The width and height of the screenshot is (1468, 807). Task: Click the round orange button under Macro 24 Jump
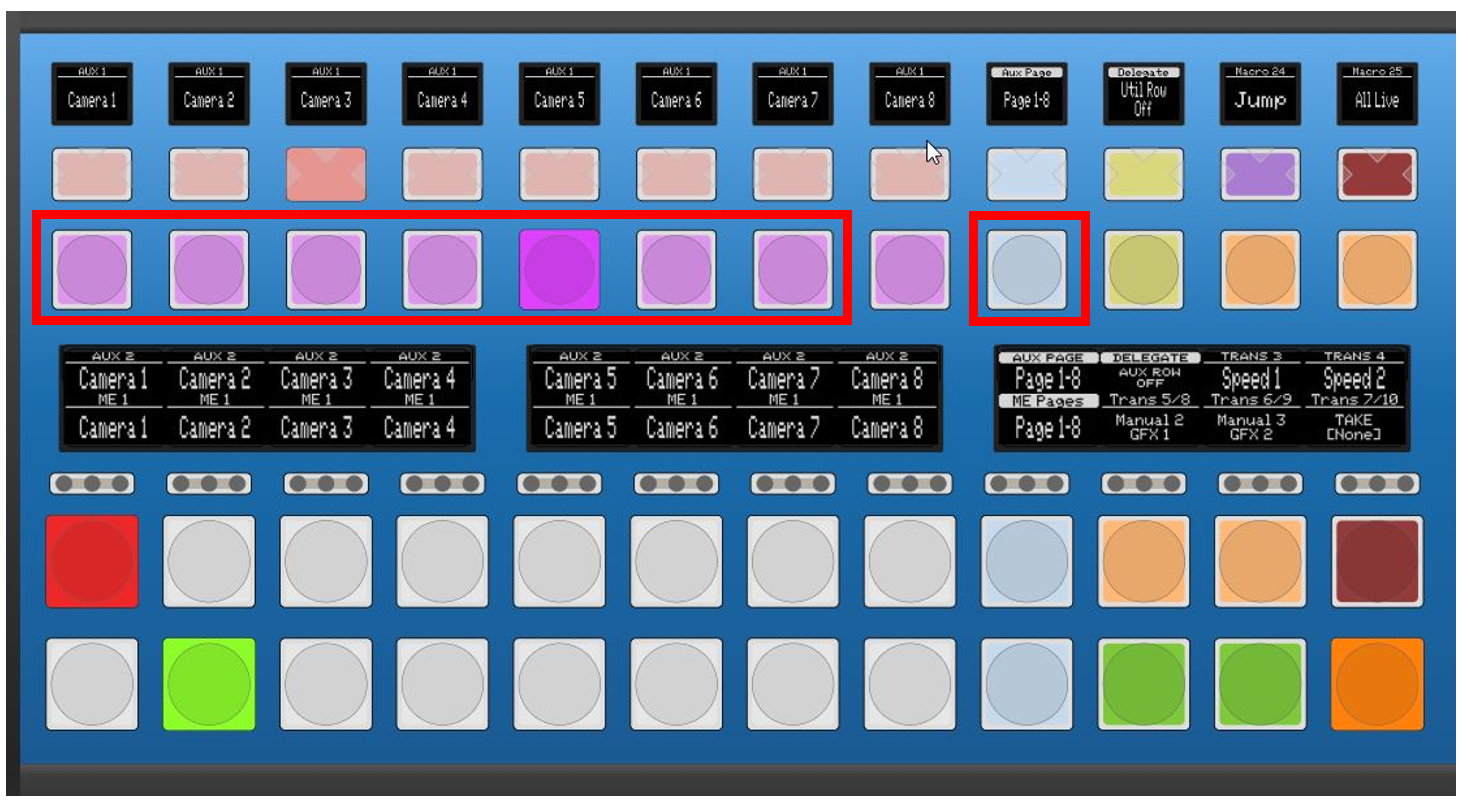[x=1260, y=270]
